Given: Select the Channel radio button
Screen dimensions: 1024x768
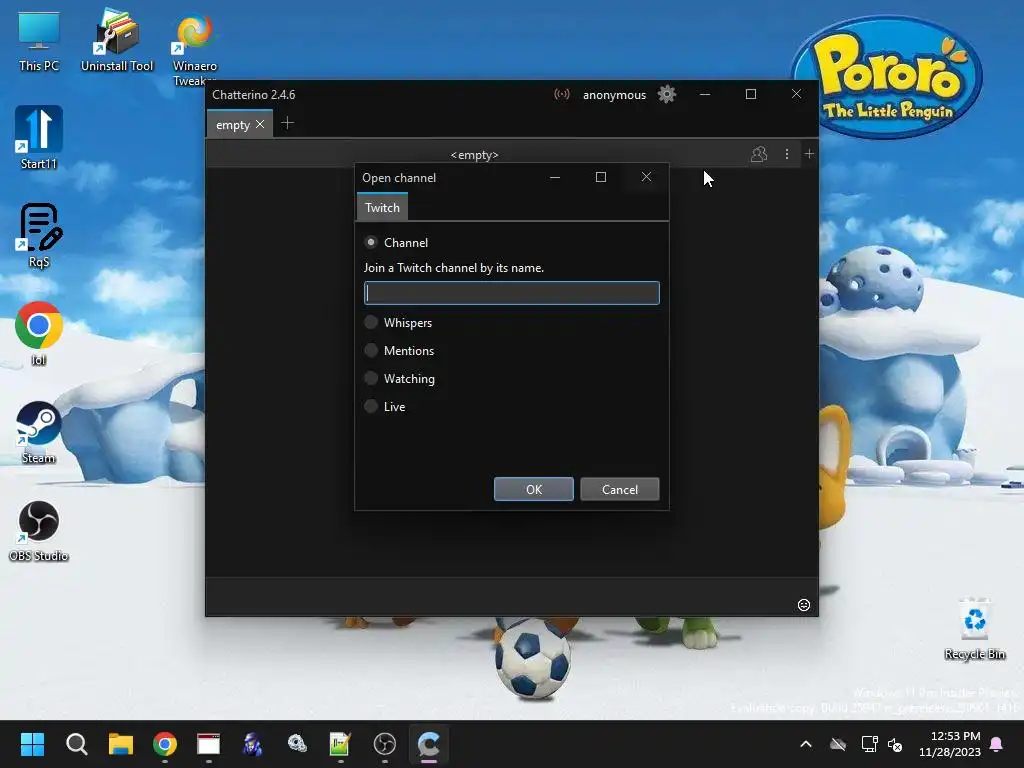Looking at the screenshot, I should pos(371,242).
